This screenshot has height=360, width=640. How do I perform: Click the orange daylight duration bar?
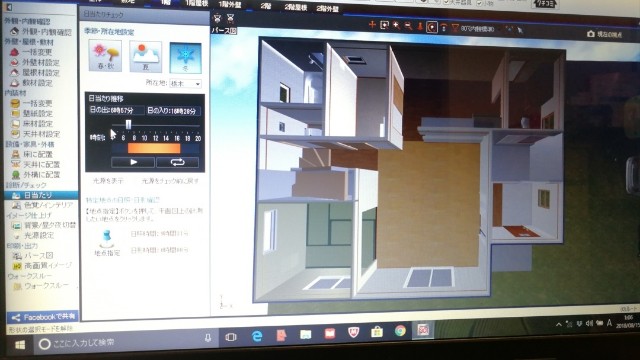154,148
